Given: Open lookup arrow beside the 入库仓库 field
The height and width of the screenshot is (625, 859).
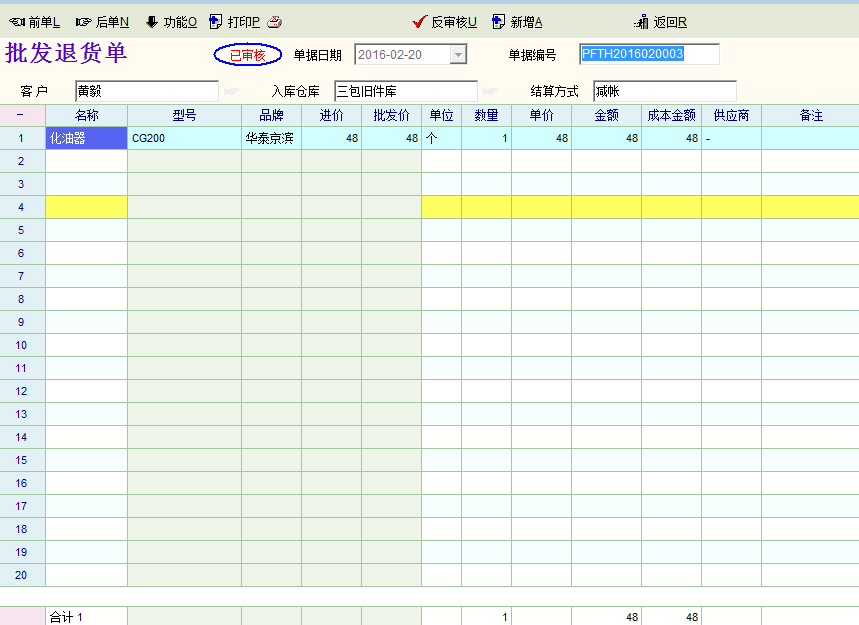Looking at the screenshot, I should pyautogui.click(x=491, y=91).
